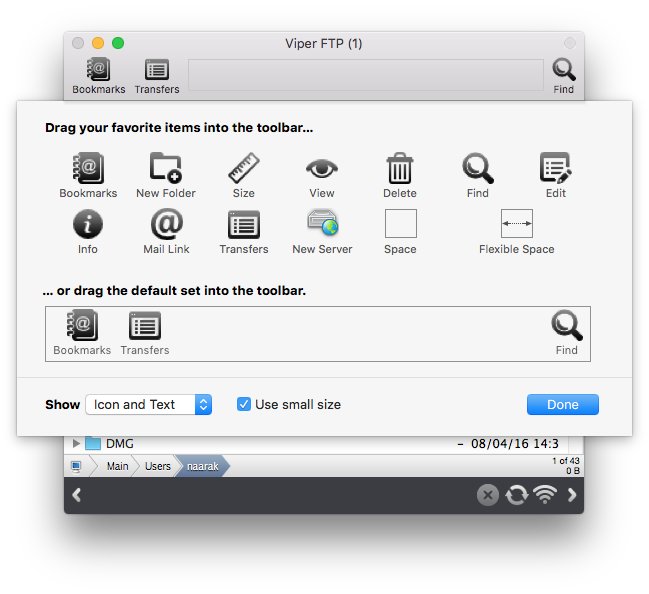Image resolution: width=649 pixels, height=594 pixels.
Task: Select the Delete trash item
Action: coord(399,175)
